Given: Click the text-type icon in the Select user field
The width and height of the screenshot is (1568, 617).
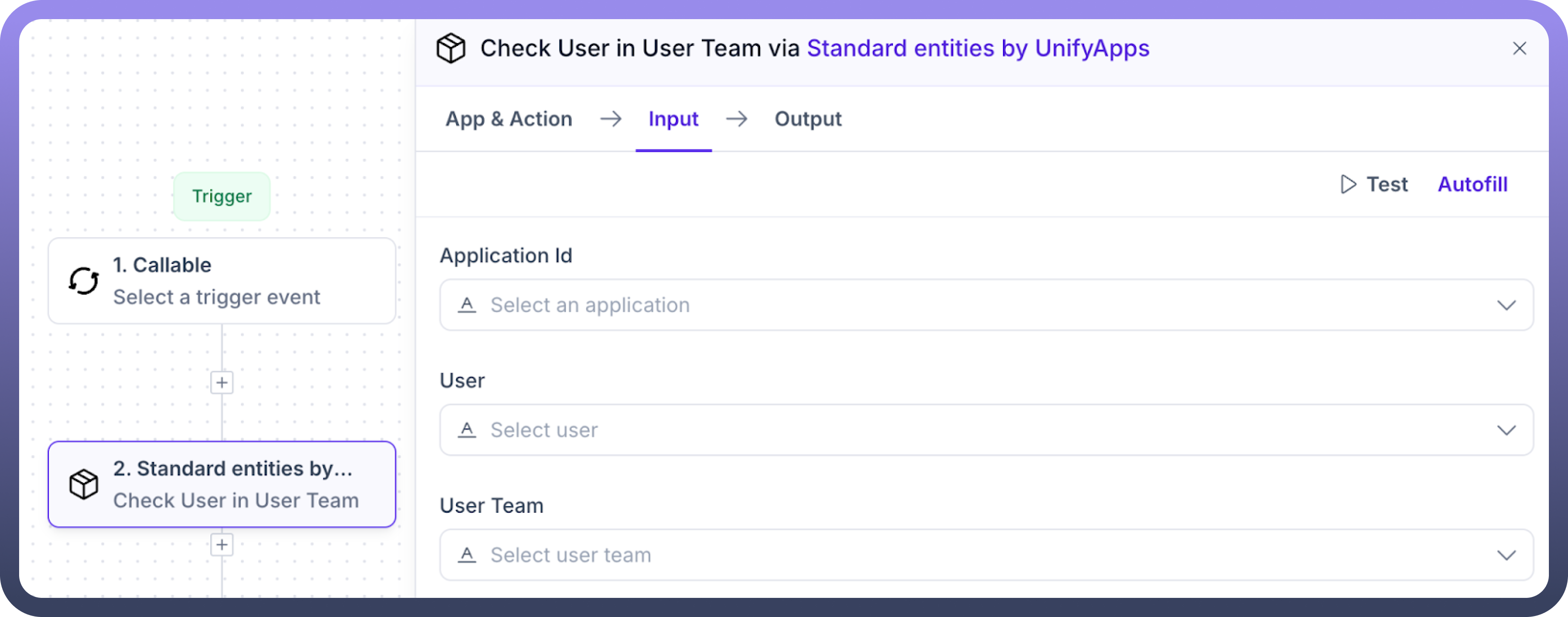Looking at the screenshot, I should pos(467,430).
